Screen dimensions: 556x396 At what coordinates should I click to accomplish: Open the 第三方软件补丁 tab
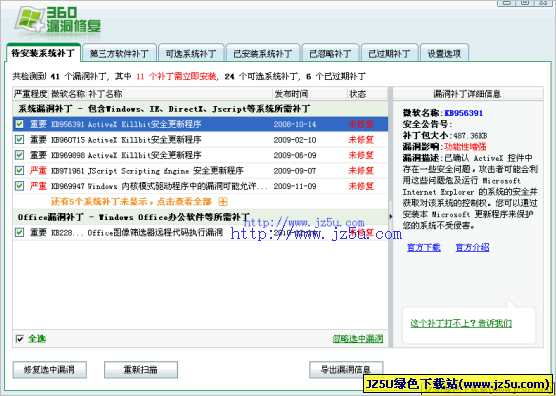119,54
